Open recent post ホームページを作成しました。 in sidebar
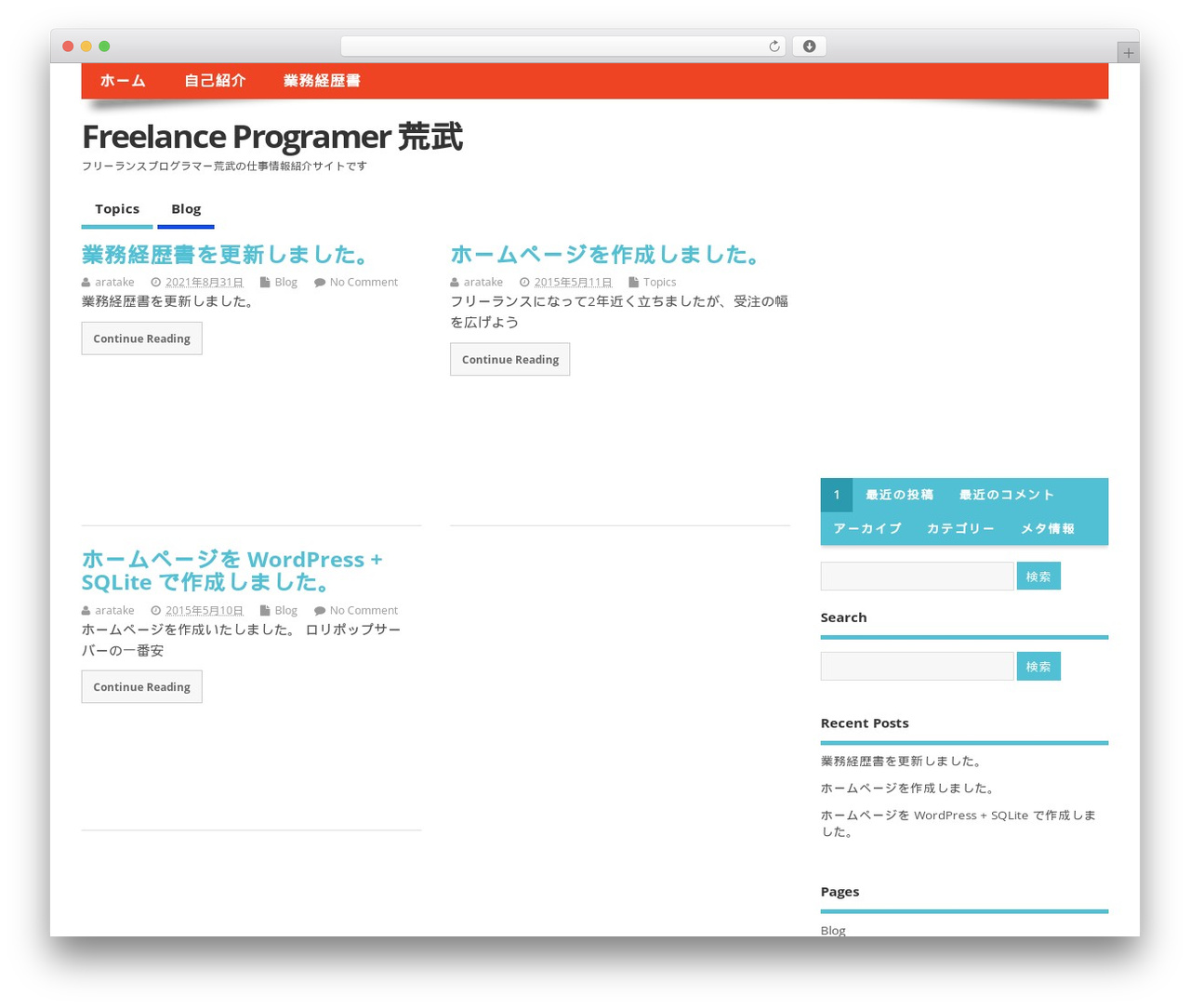1190x1008 pixels. (908, 788)
